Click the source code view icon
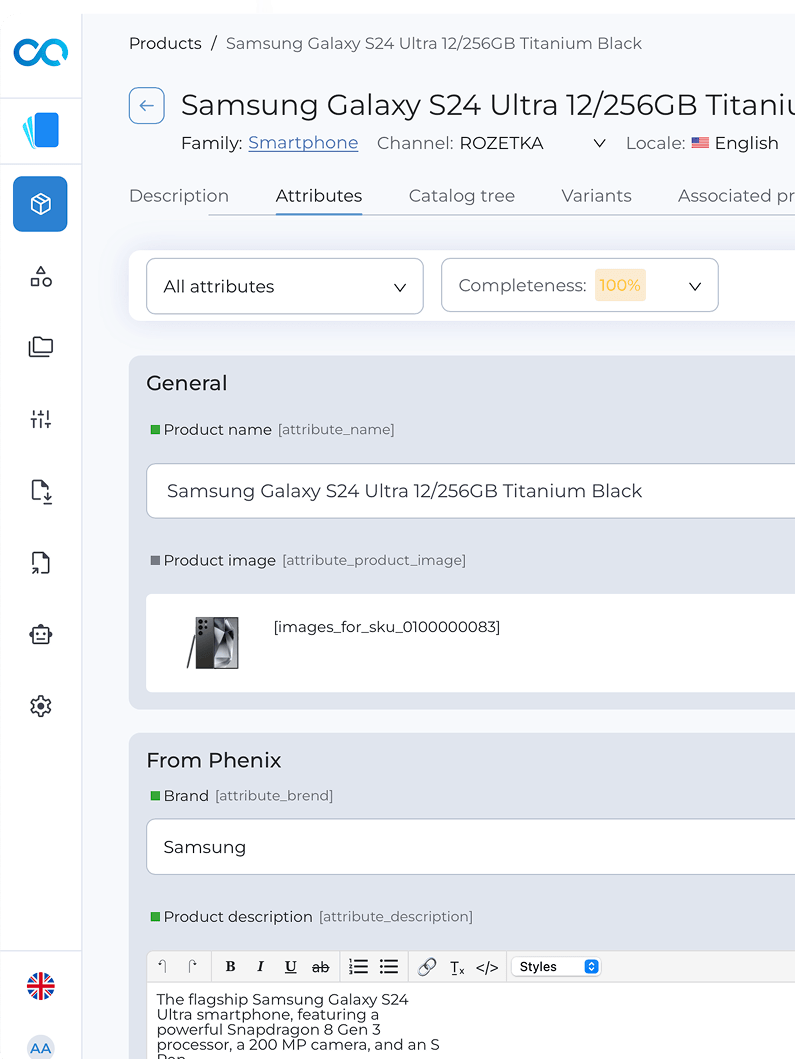This screenshot has width=795, height=1059. coord(487,967)
